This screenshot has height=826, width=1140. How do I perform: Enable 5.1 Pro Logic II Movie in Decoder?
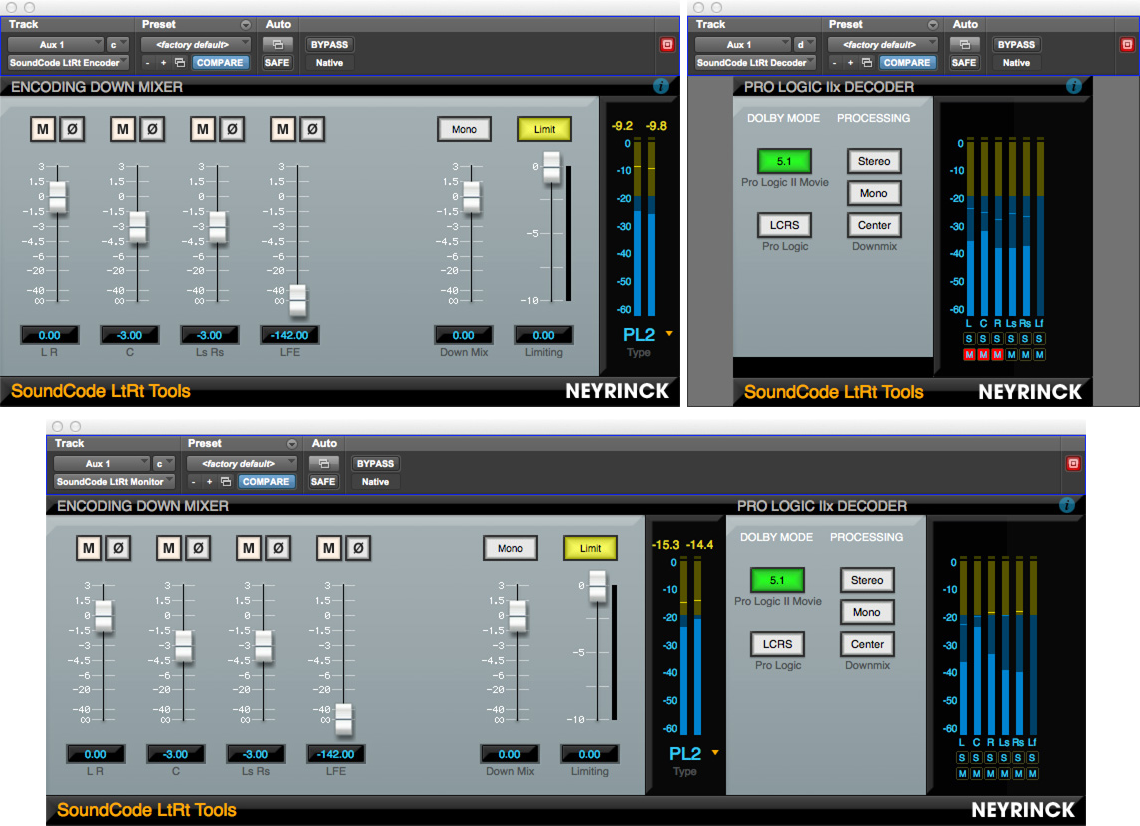(x=784, y=161)
